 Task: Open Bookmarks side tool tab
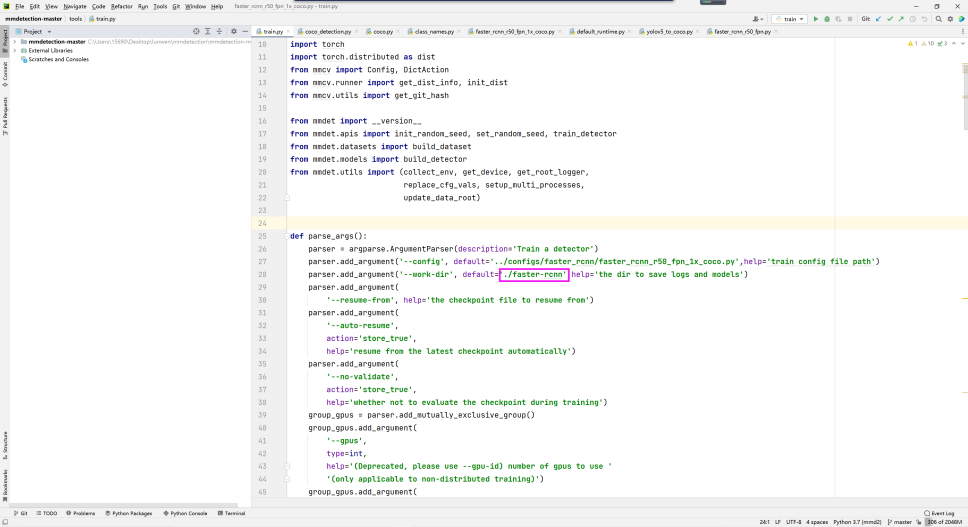point(5,486)
